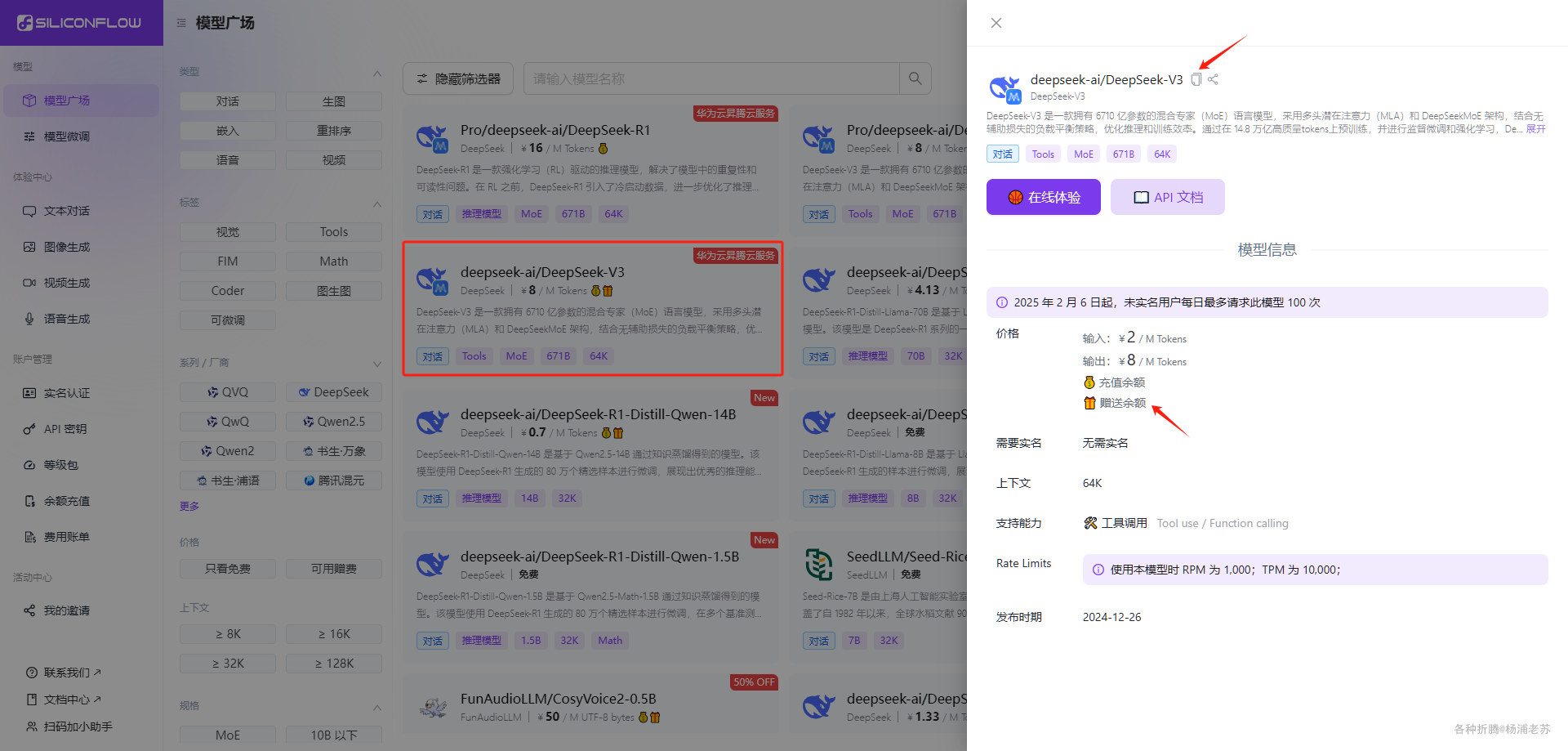Click the 'Tool use / Function calling' text
The image size is (1568, 751).
pos(1223,523)
